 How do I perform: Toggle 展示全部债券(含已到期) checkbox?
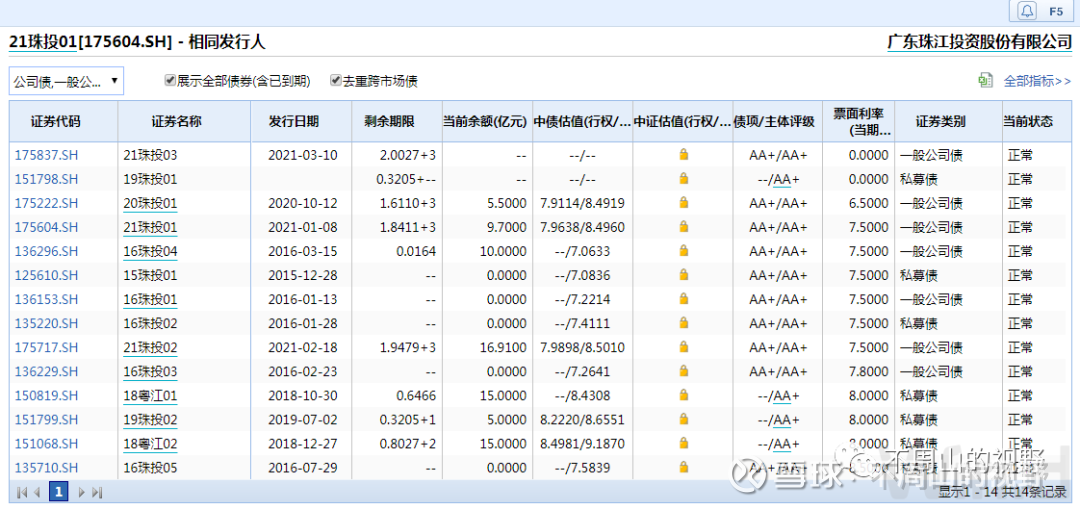[x=169, y=81]
